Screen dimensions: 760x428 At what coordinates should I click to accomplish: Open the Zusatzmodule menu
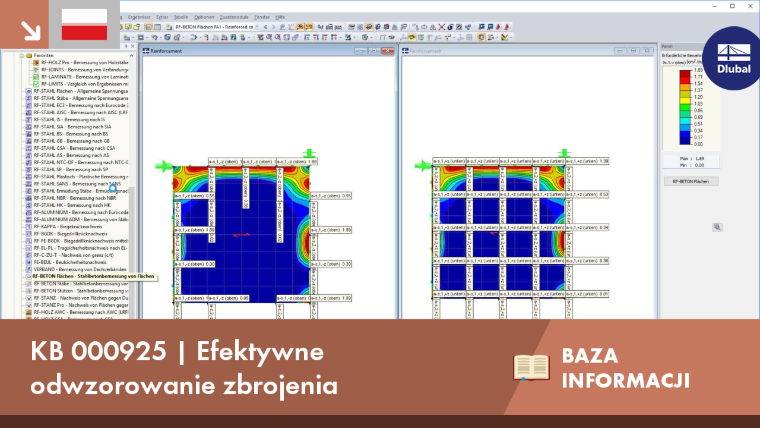coord(234,17)
